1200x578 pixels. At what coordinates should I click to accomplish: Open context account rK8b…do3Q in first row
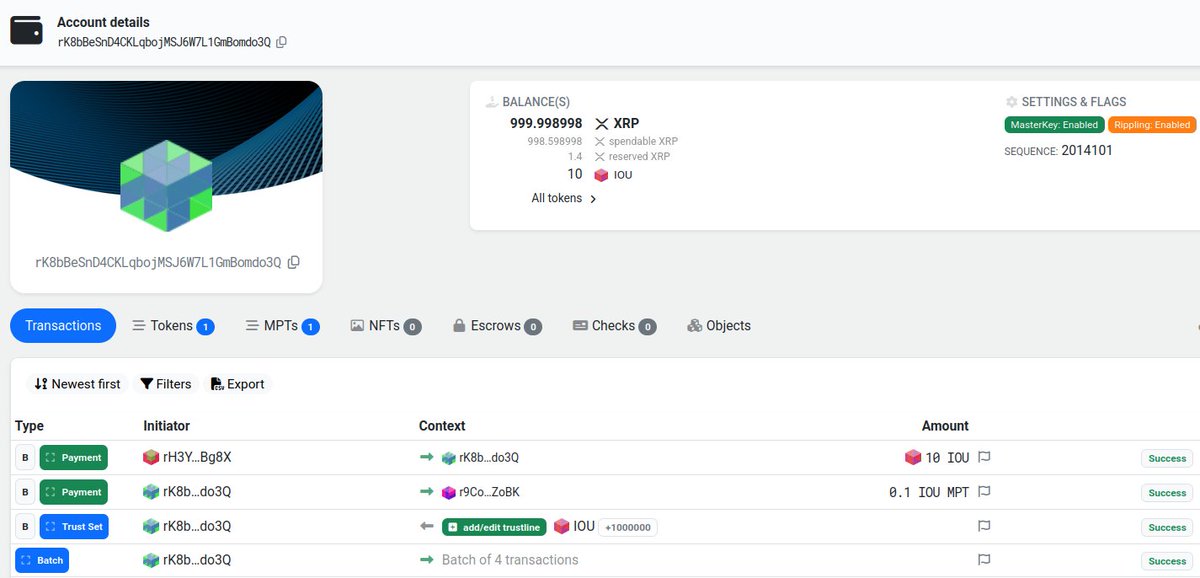click(x=489, y=458)
